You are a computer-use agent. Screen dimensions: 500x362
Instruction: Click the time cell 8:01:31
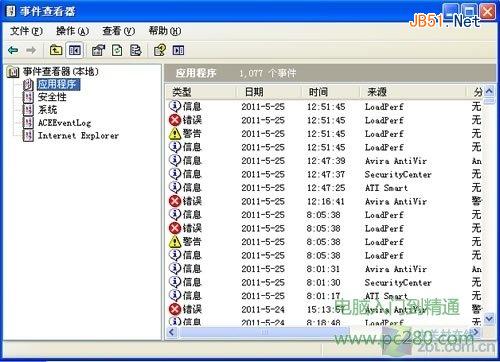[x=323, y=269]
